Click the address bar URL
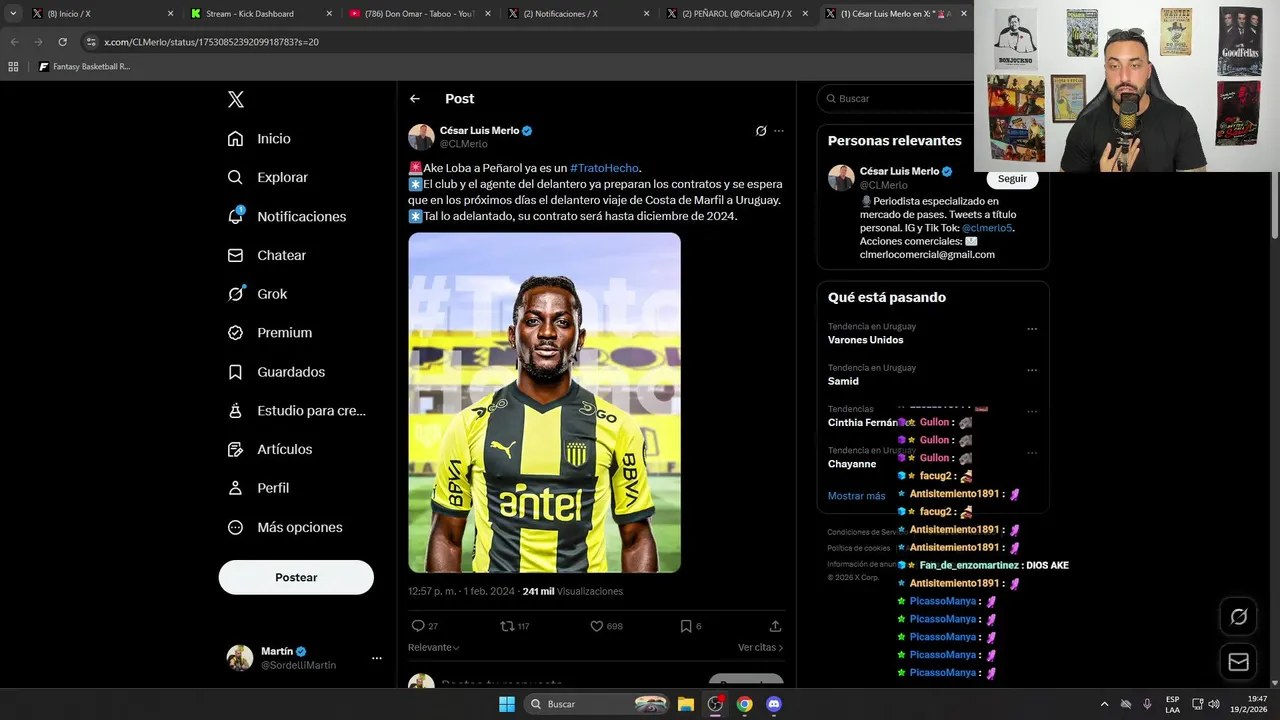 pos(211,42)
